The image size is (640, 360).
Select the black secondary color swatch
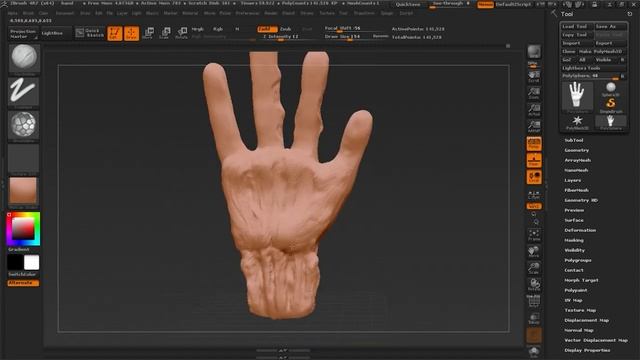click(x=15, y=262)
